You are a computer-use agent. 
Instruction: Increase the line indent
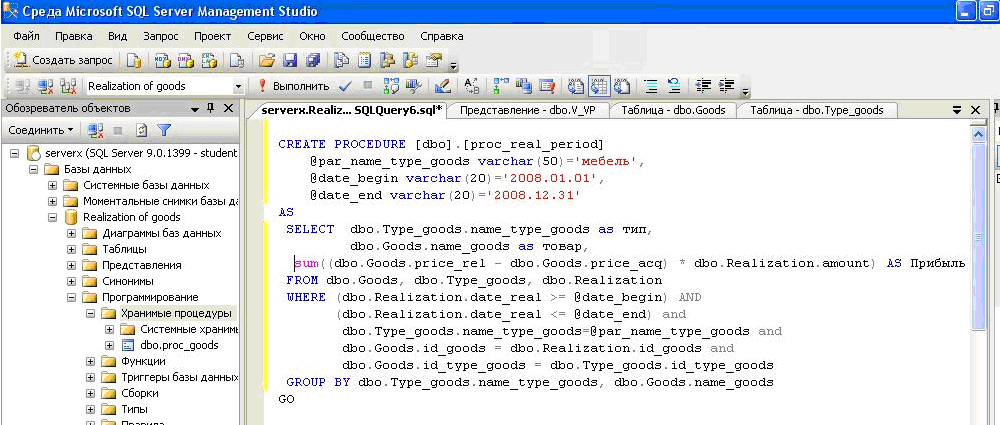(726, 86)
